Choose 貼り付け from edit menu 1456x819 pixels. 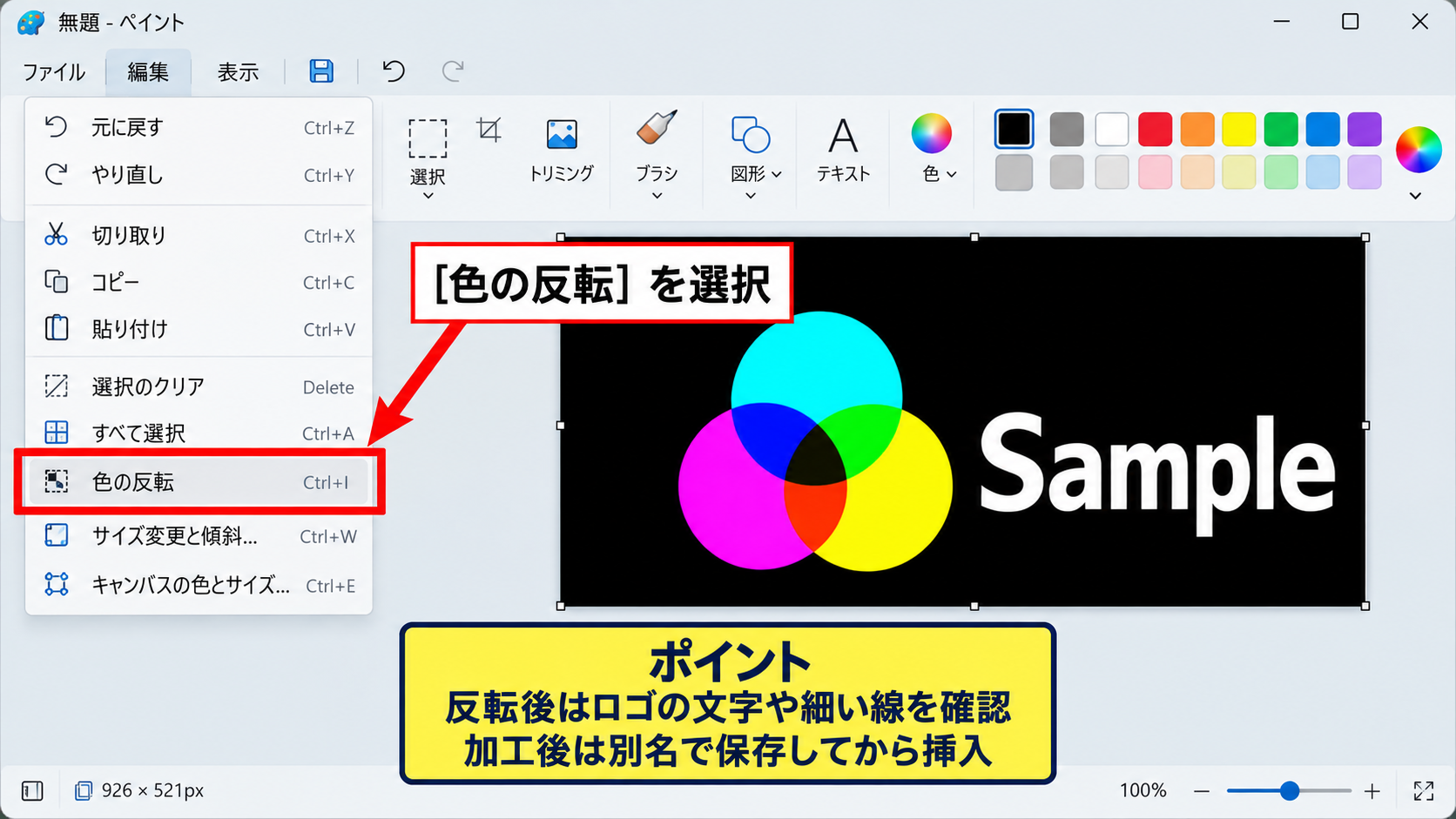click(x=199, y=329)
